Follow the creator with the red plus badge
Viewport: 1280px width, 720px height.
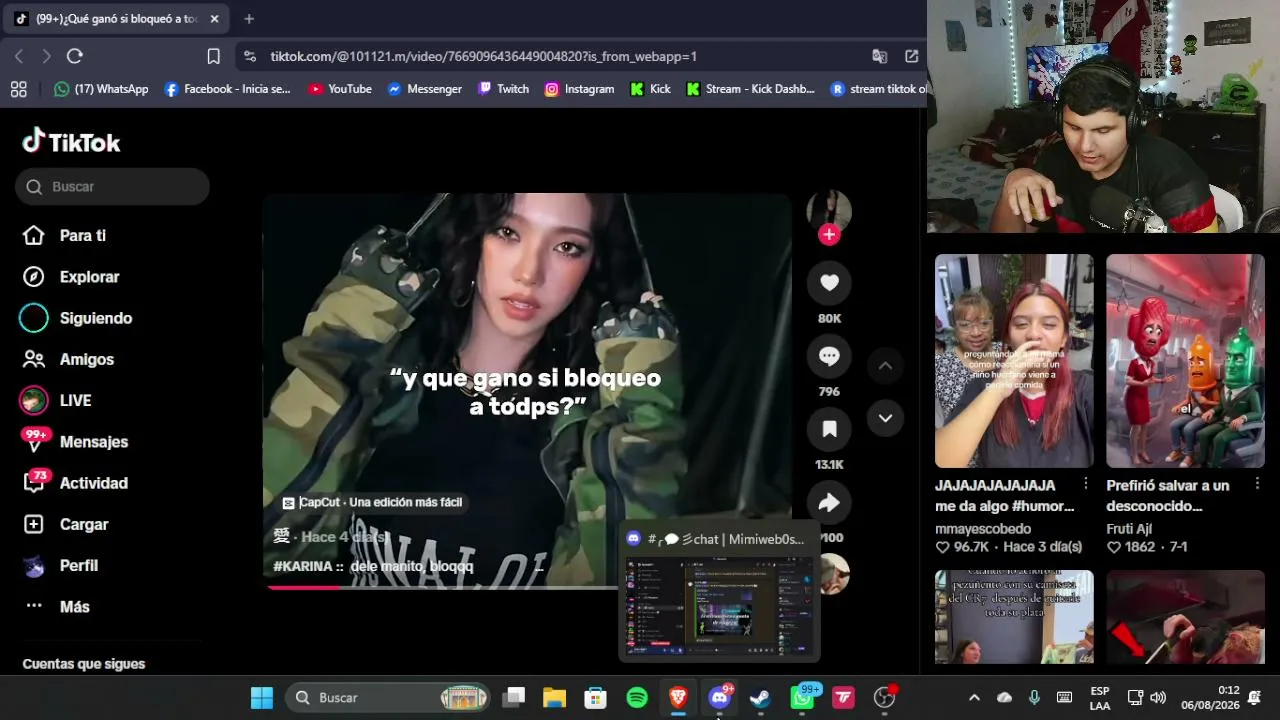829,235
